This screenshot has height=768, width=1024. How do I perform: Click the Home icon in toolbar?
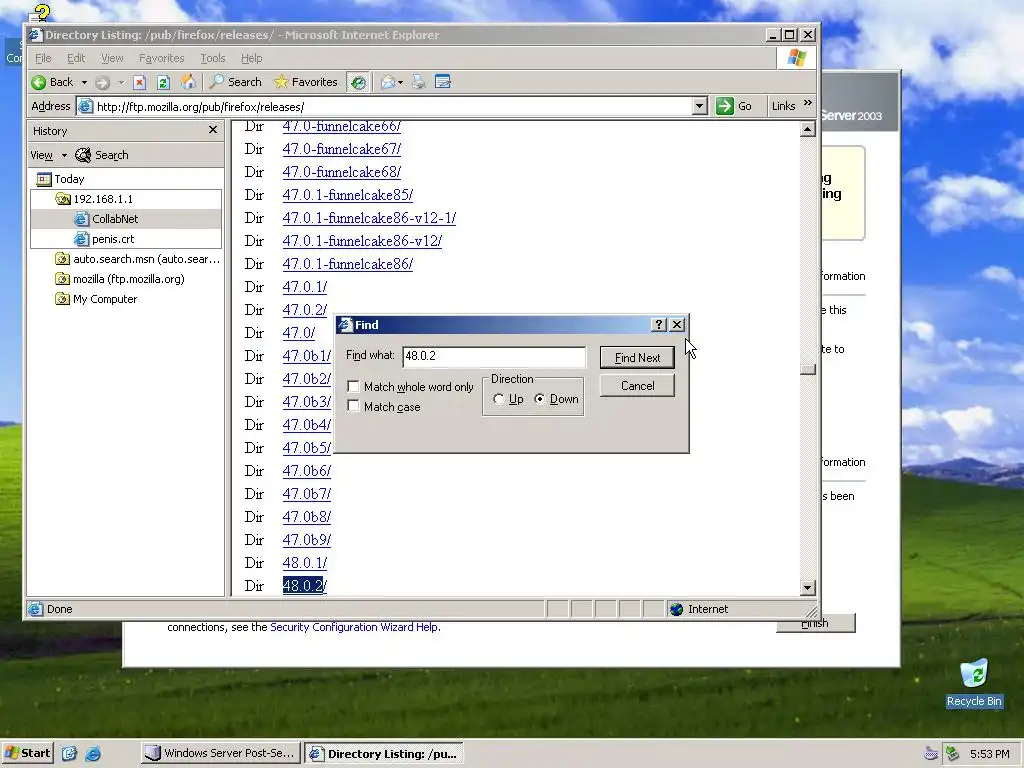tap(188, 82)
